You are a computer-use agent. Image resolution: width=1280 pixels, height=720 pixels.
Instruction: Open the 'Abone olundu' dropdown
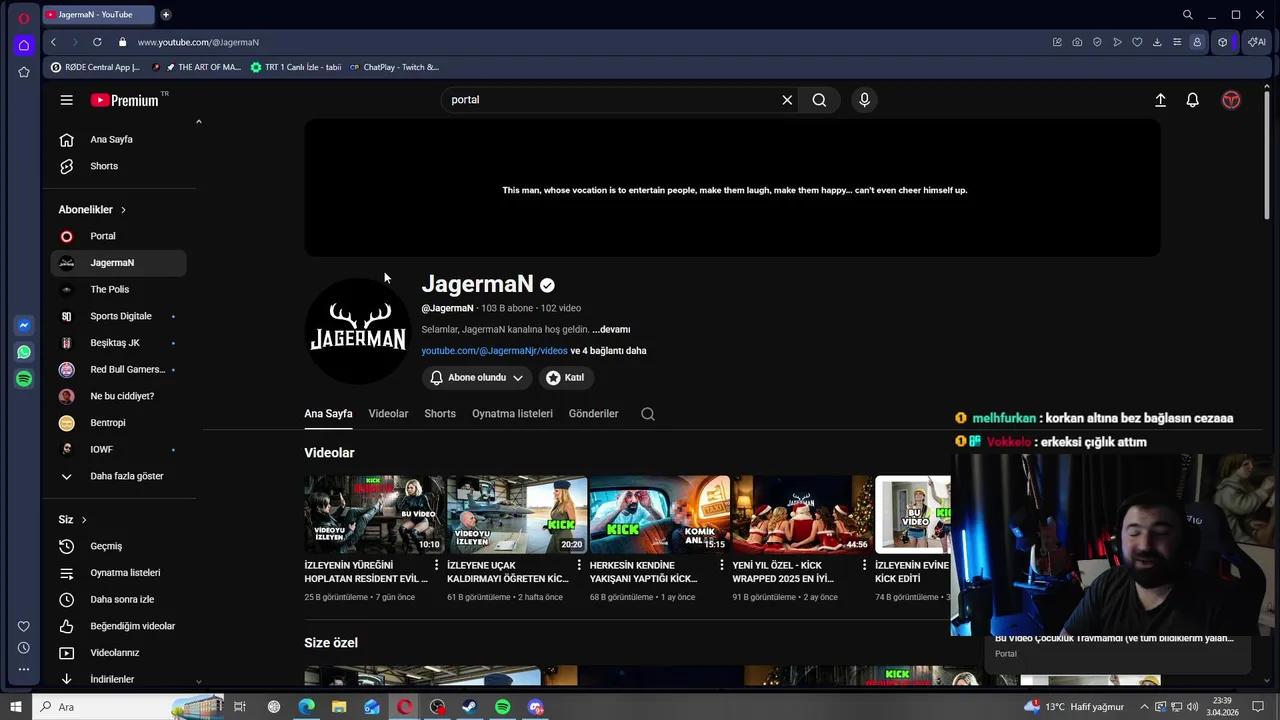coord(477,377)
